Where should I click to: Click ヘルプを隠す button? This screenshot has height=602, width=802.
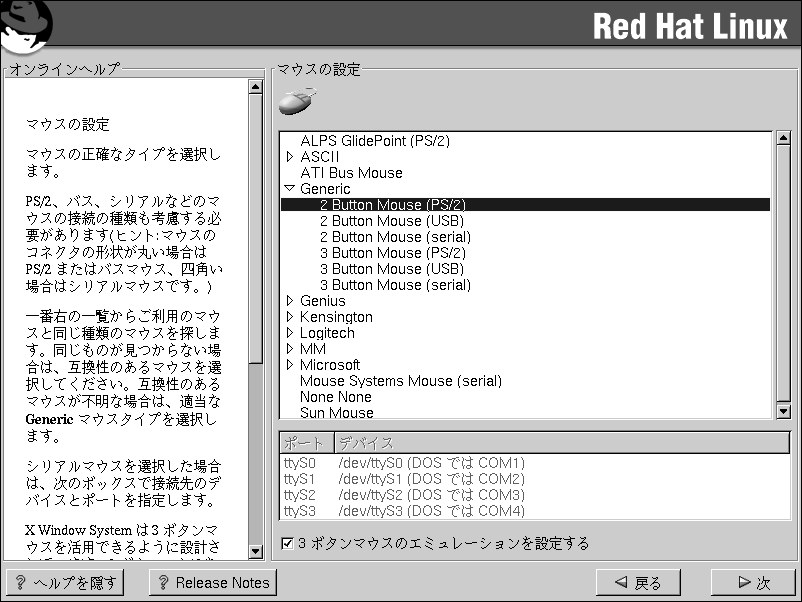click(x=65, y=583)
